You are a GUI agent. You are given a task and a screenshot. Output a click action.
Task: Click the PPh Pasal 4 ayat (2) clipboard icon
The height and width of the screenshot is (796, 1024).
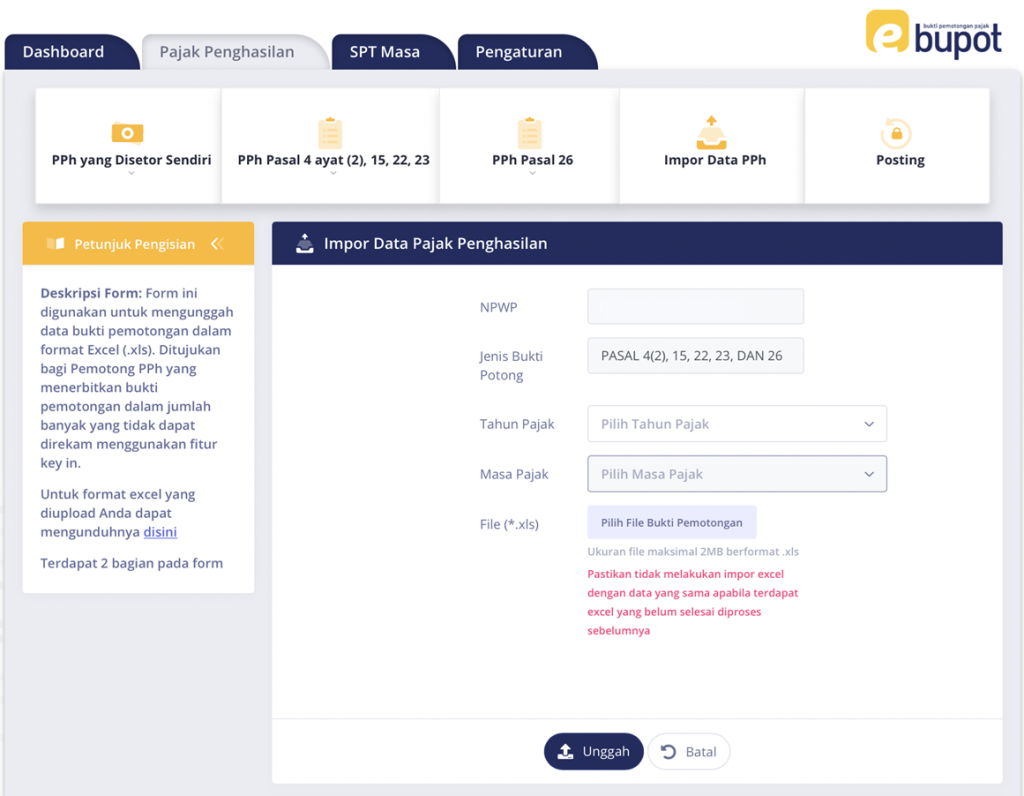(x=330, y=132)
